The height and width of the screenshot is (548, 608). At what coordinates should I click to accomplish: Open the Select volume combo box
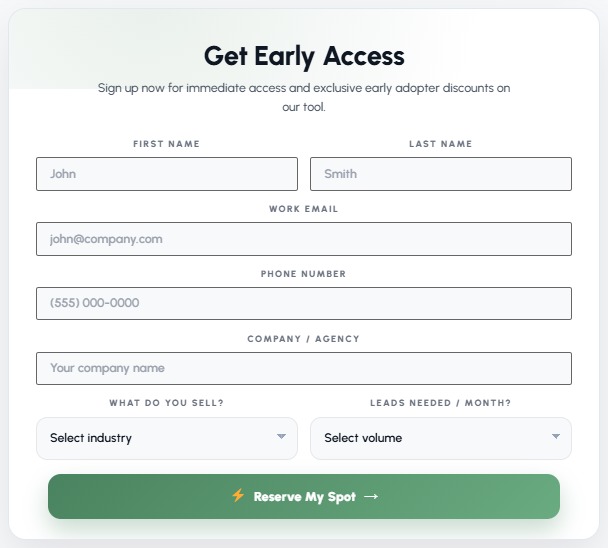(441, 438)
